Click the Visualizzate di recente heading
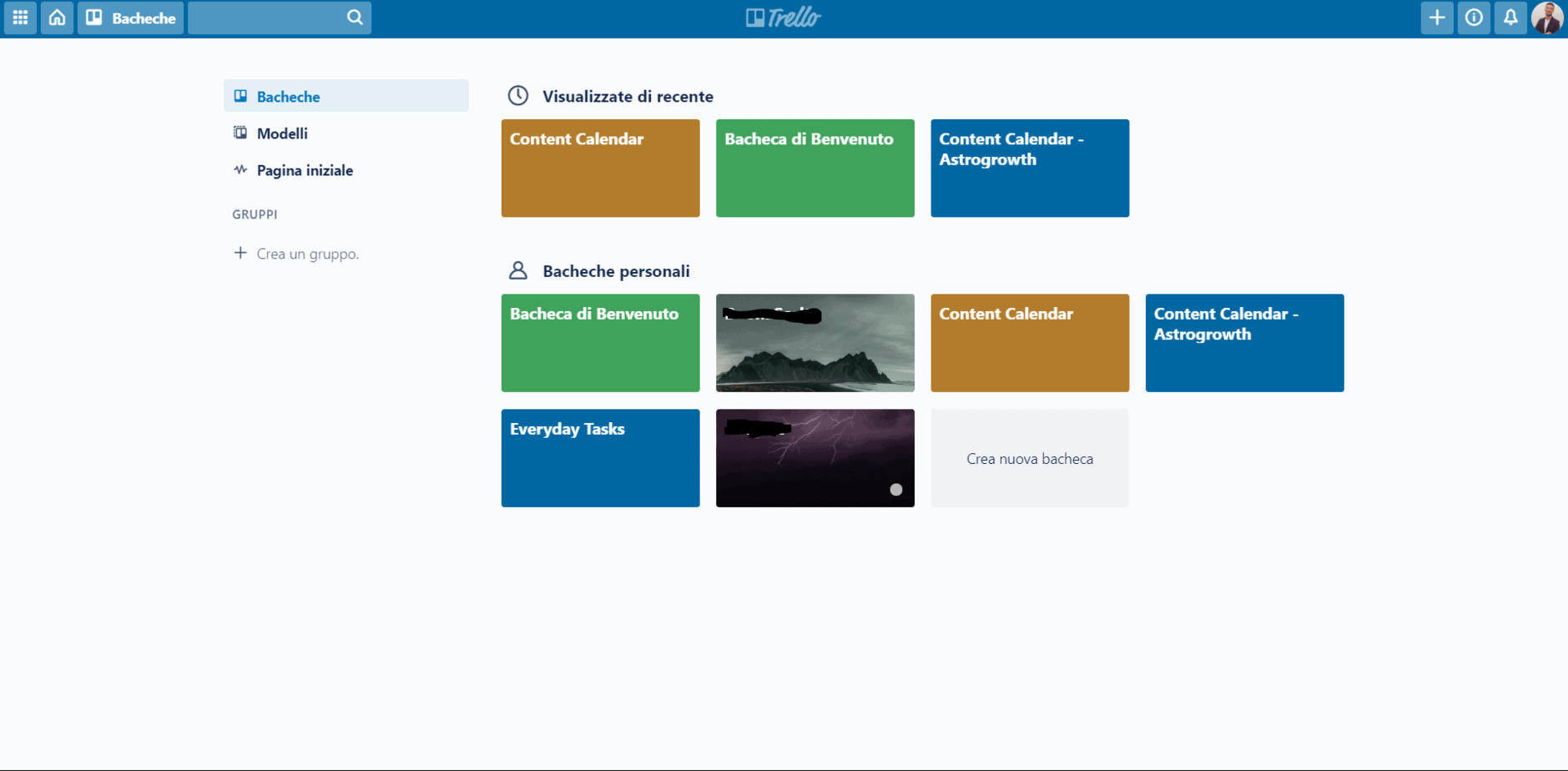This screenshot has width=1568, height=771. (628, 96)
